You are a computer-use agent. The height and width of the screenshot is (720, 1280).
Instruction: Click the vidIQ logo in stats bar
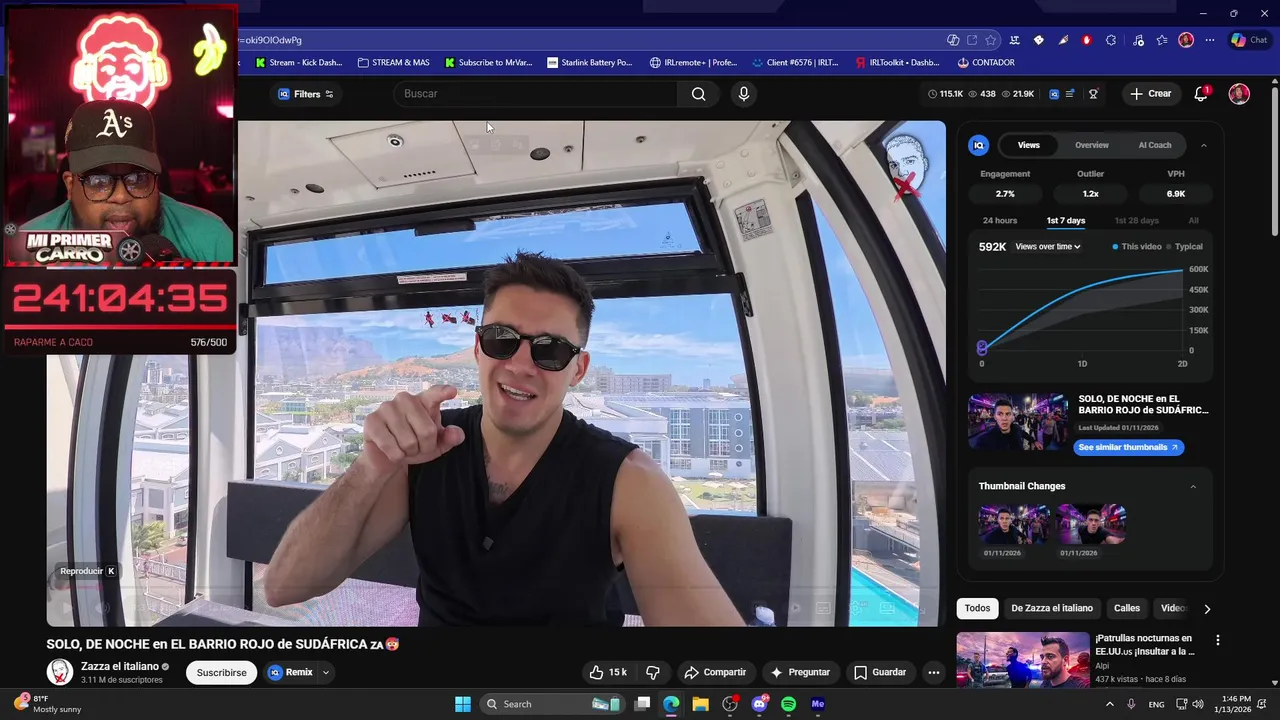(x=1054, y=94)
